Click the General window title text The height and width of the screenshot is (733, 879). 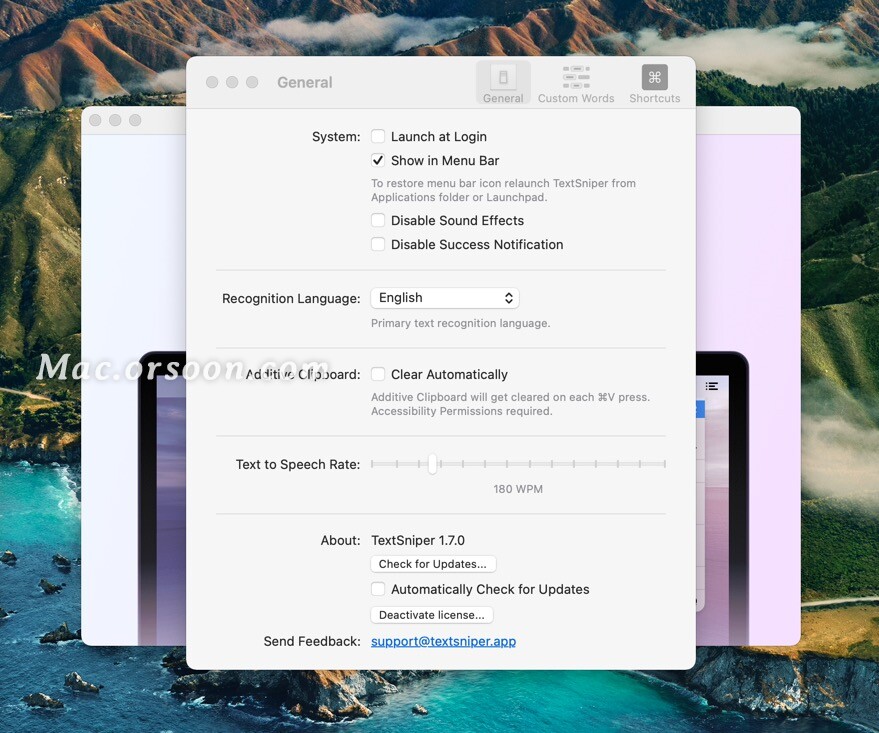click(305, 82)
